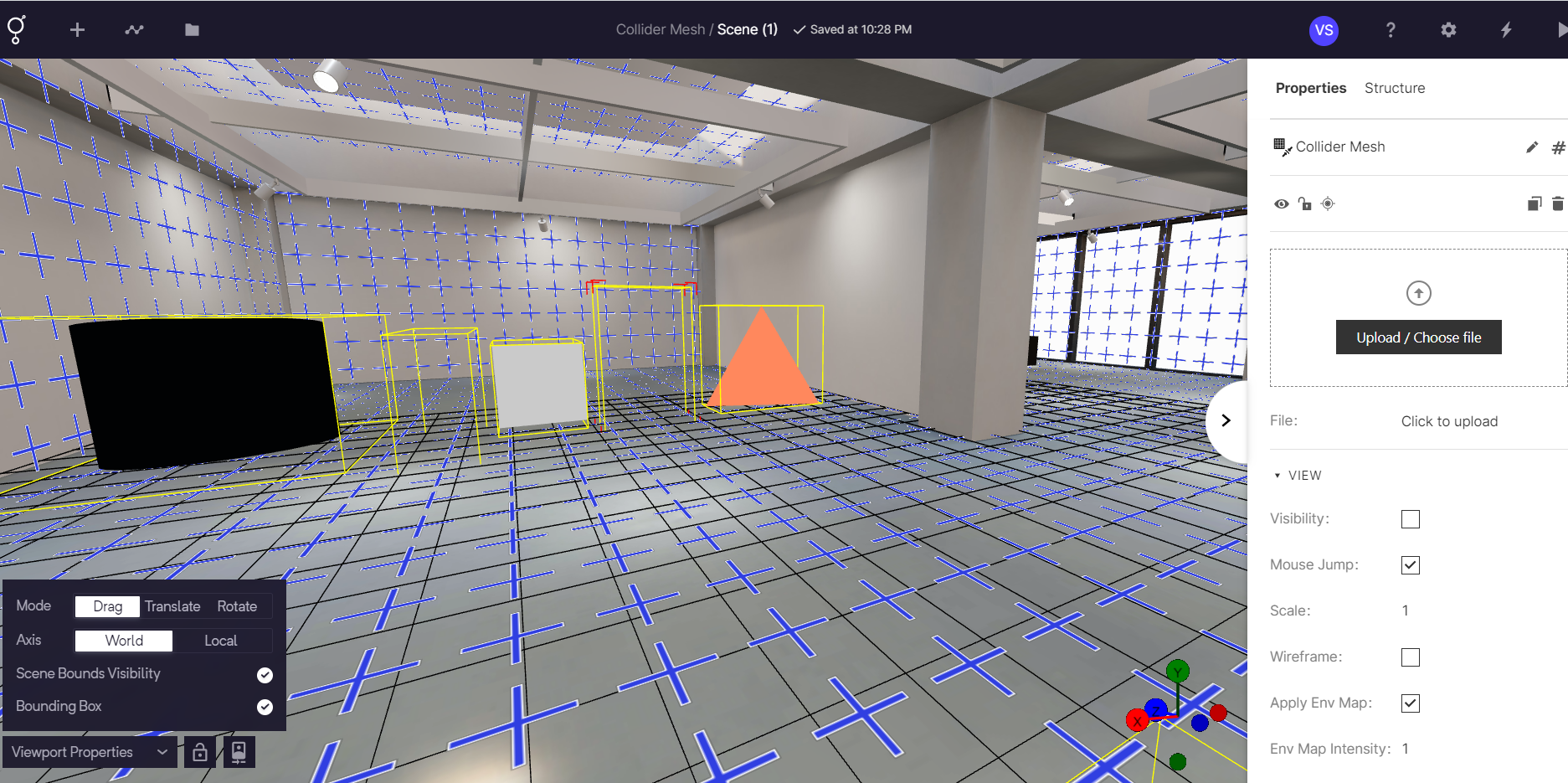Viewport: 1568px width, 783px height.
Task: Click the plus add-object icon
Action: coord(77,30)
